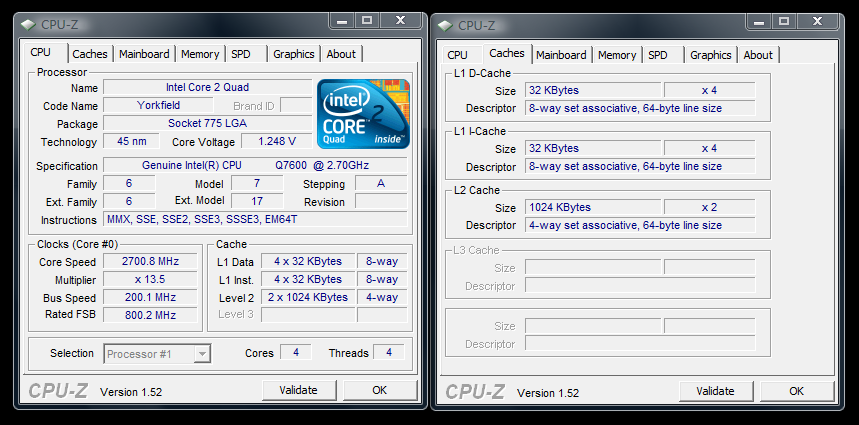The width and height of the screenshot is (859, 425).
Task: Click the Level 2 value '2 x 1024 KBytes'
Action: point(308,297)
